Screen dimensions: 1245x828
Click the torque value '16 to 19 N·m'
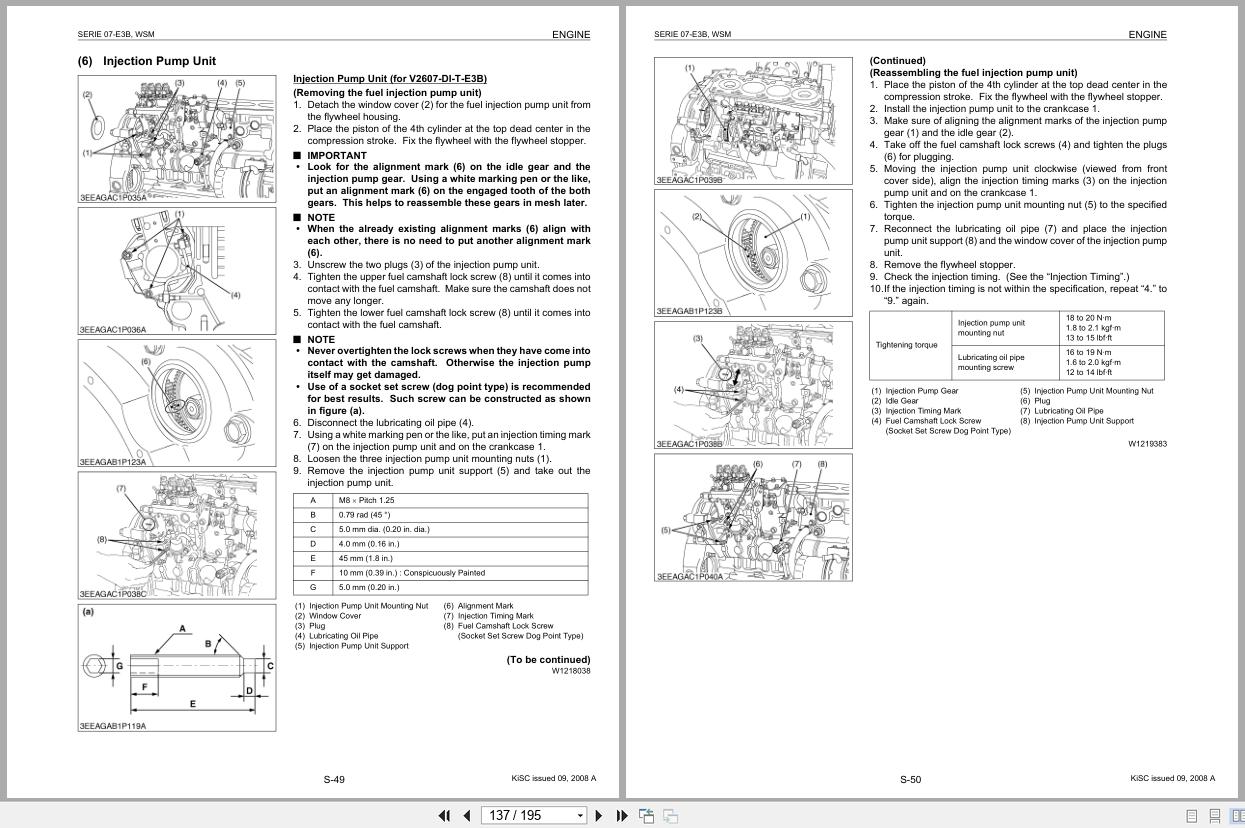click(1088, 352)
